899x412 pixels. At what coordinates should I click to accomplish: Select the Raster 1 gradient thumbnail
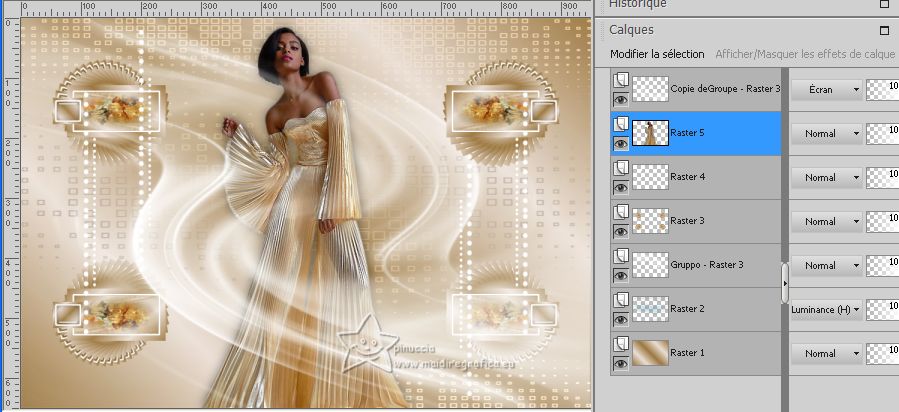[650, 353]
